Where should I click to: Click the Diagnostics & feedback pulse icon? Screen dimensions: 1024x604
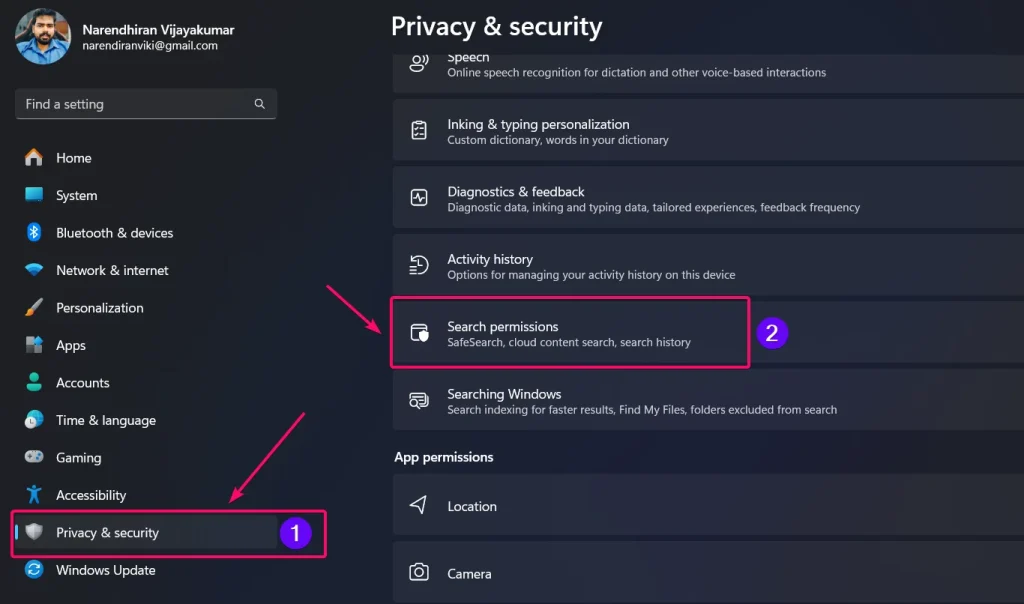pos(419,197)
